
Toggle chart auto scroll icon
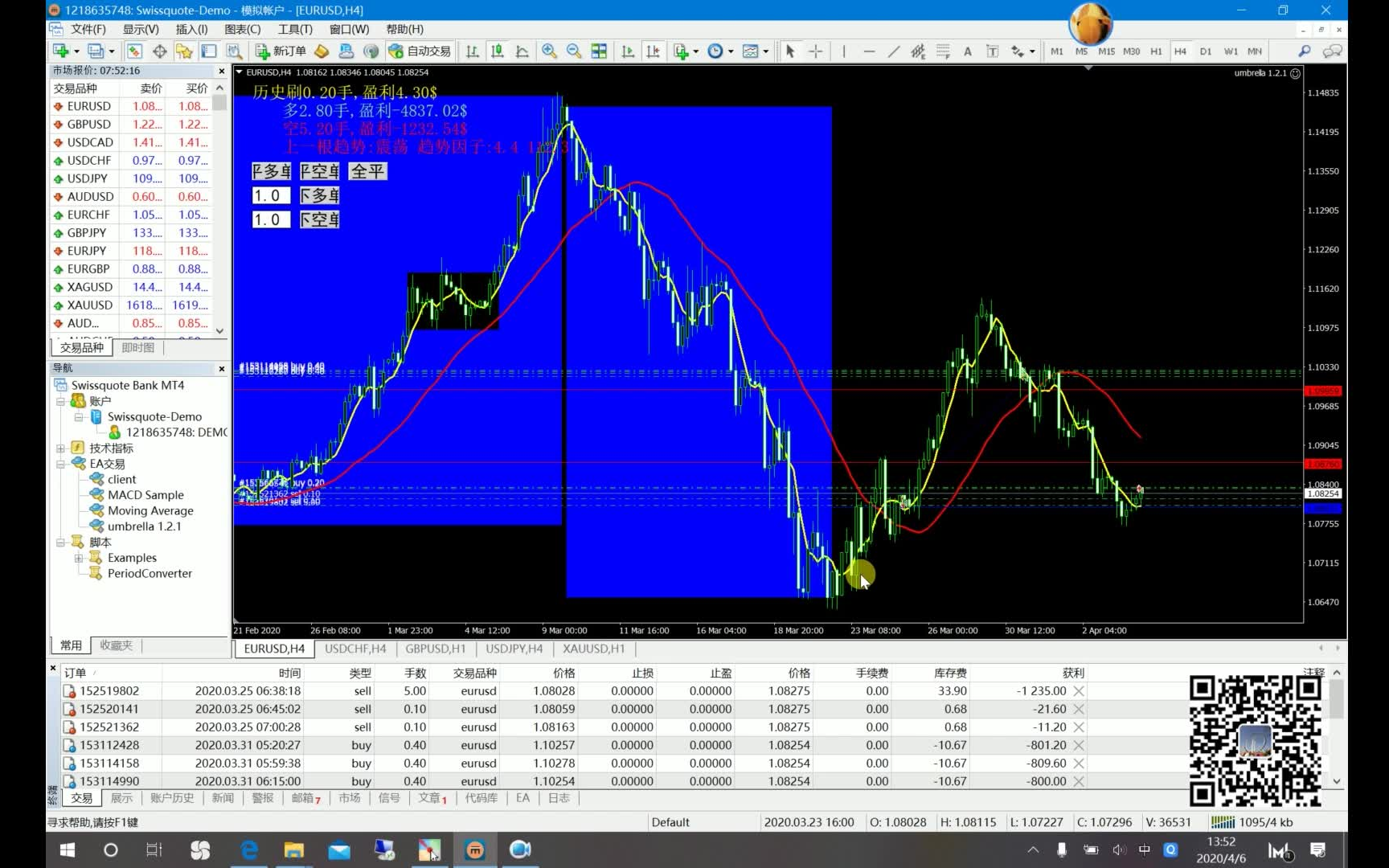[628, 51]
